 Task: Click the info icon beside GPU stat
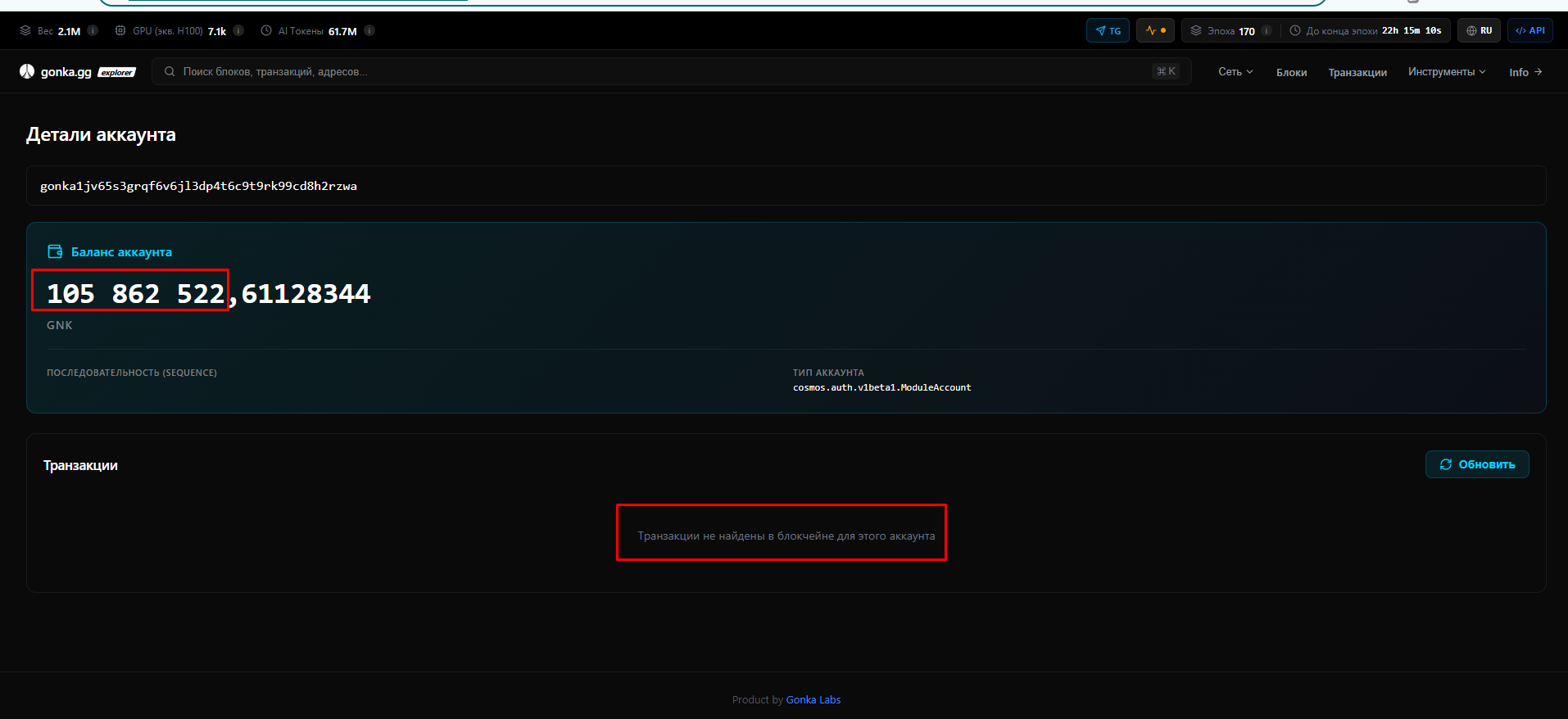pyautogui.click(x=238, y=31)
